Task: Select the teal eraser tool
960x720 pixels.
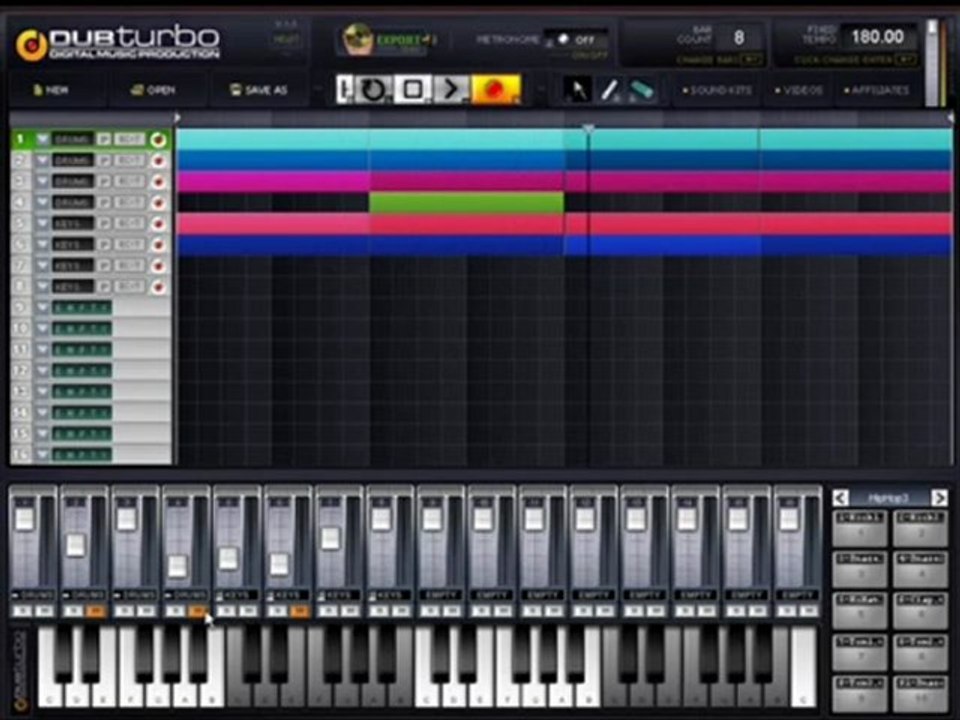Action: pyautogui.click(x=641, y=90)
